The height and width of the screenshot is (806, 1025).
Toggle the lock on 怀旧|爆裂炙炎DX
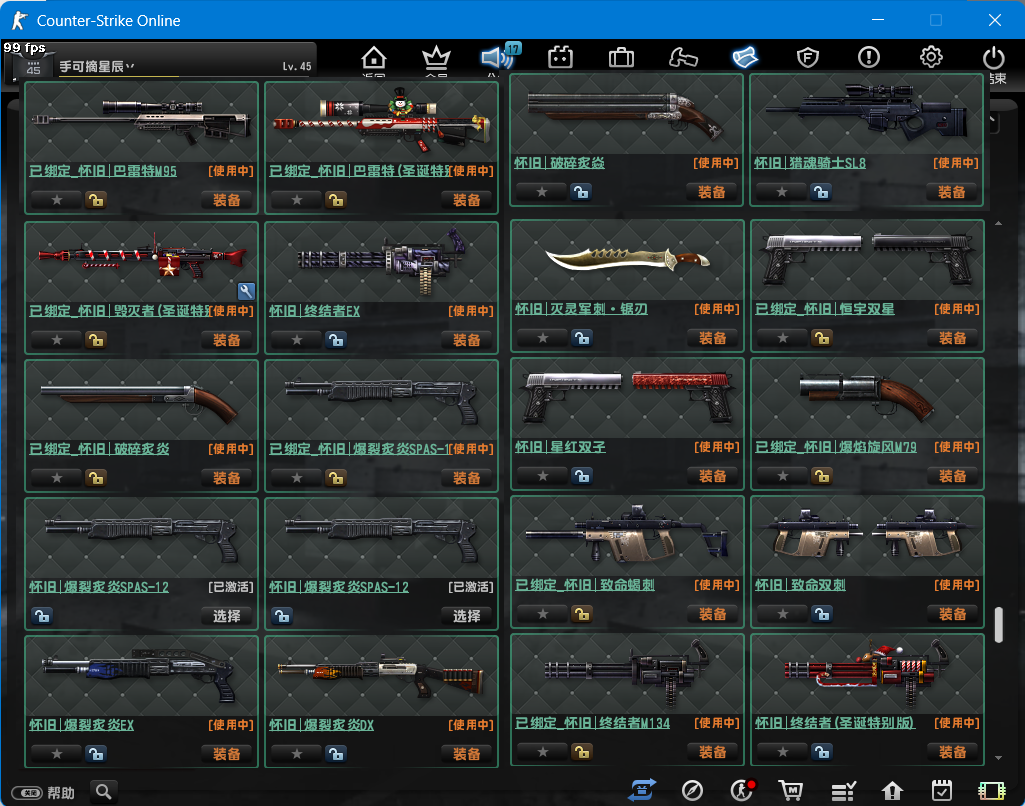click(x=336, y=754)
